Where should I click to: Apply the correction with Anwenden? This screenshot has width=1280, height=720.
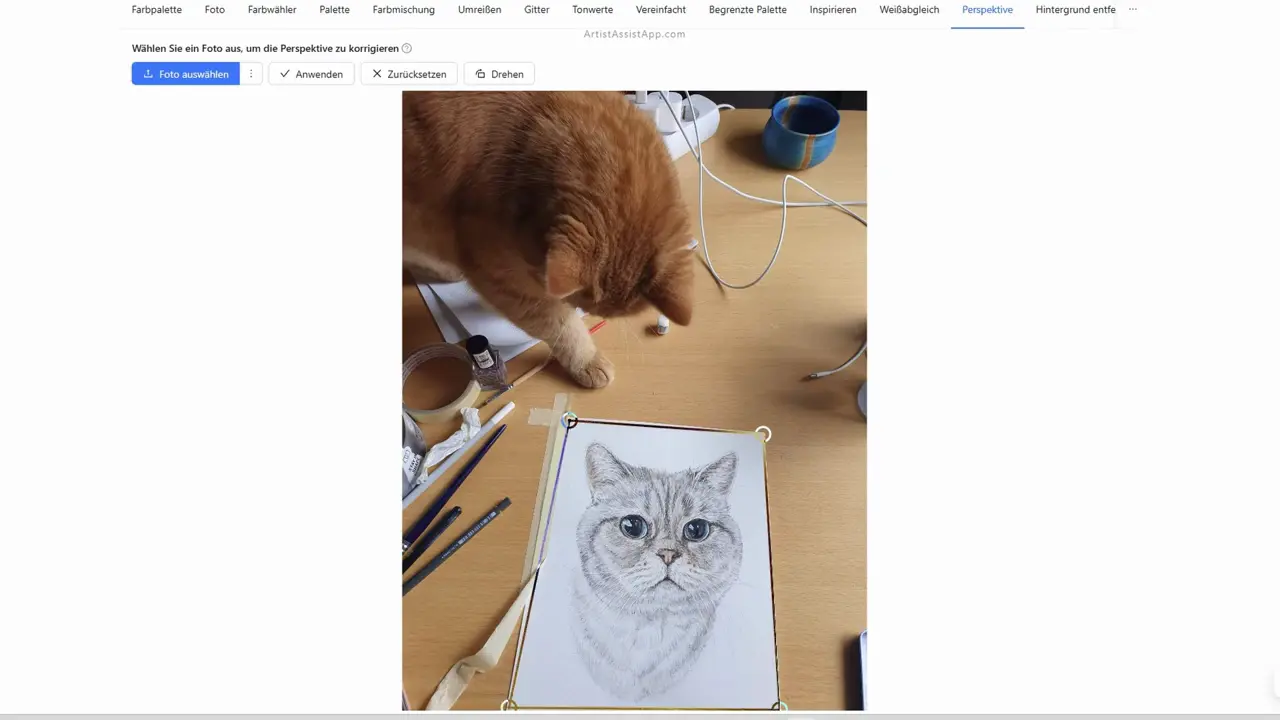311,74
